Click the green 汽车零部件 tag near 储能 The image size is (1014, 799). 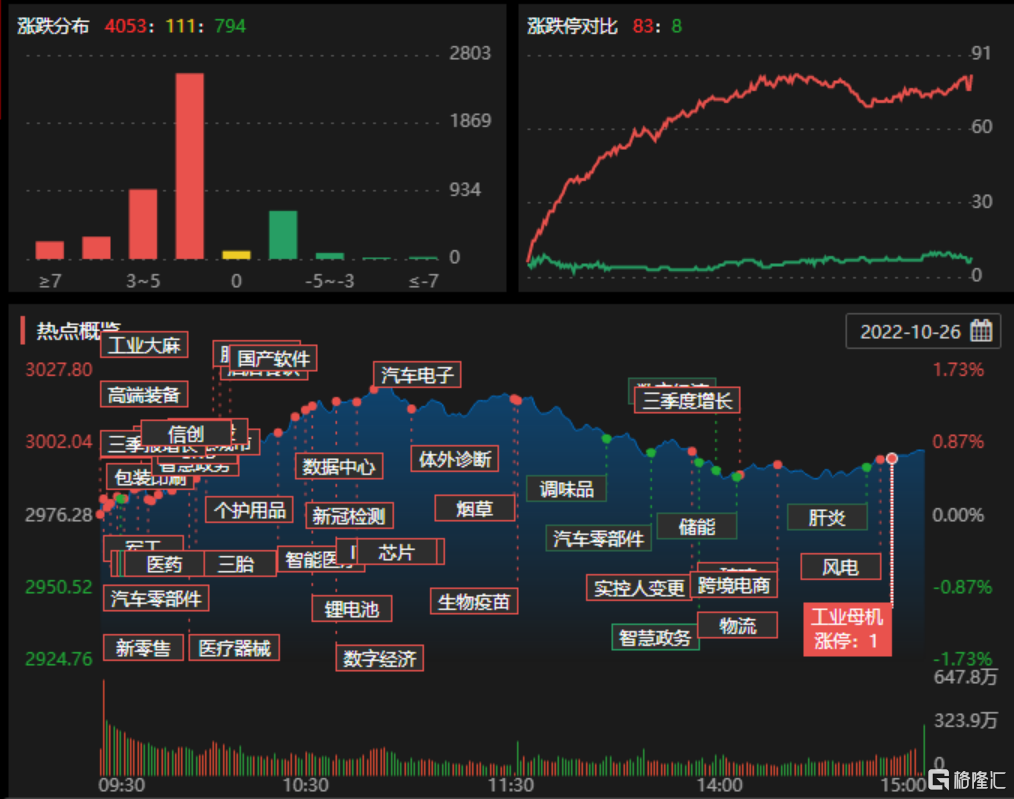(x=599, y=538)
